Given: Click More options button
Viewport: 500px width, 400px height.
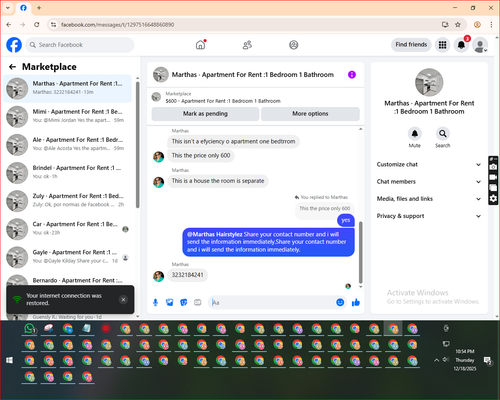Looking at the screenshot, I should pos(310,114).
